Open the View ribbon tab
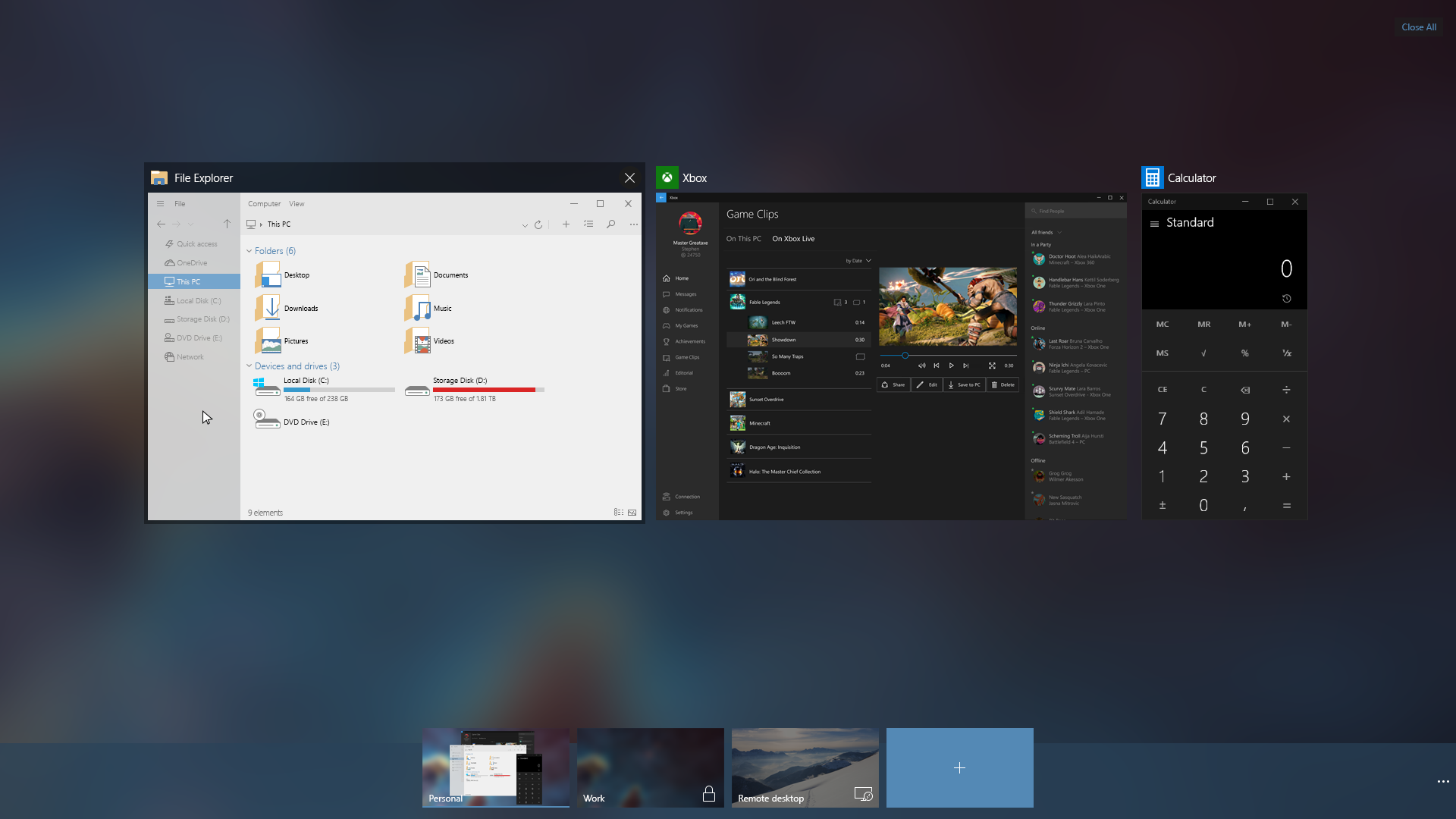1456x819 pixels. coord(297,203)
